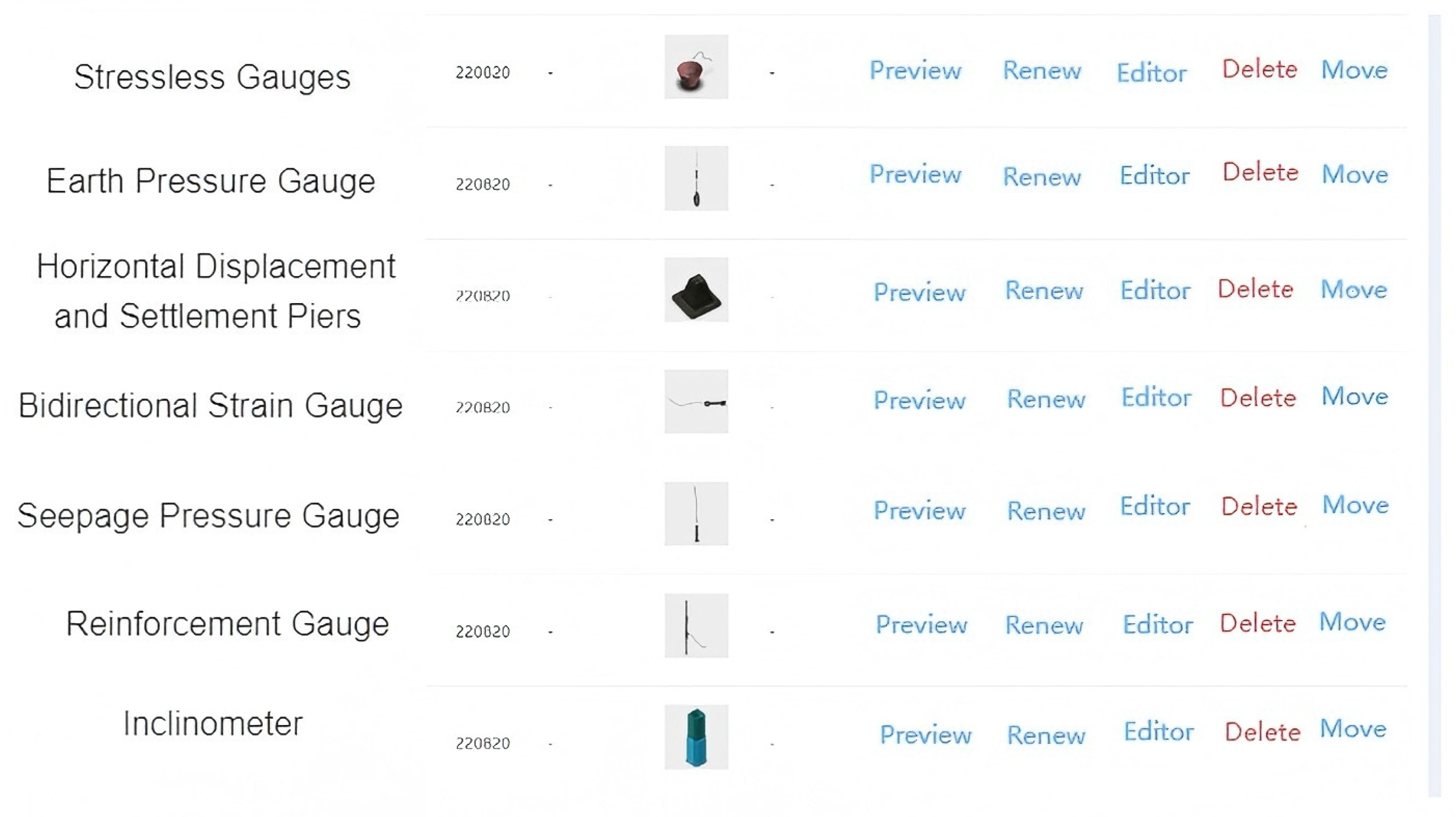Preview the Stressless Gauges item
The image size is (1456, 817).
(x=915, y=71)
